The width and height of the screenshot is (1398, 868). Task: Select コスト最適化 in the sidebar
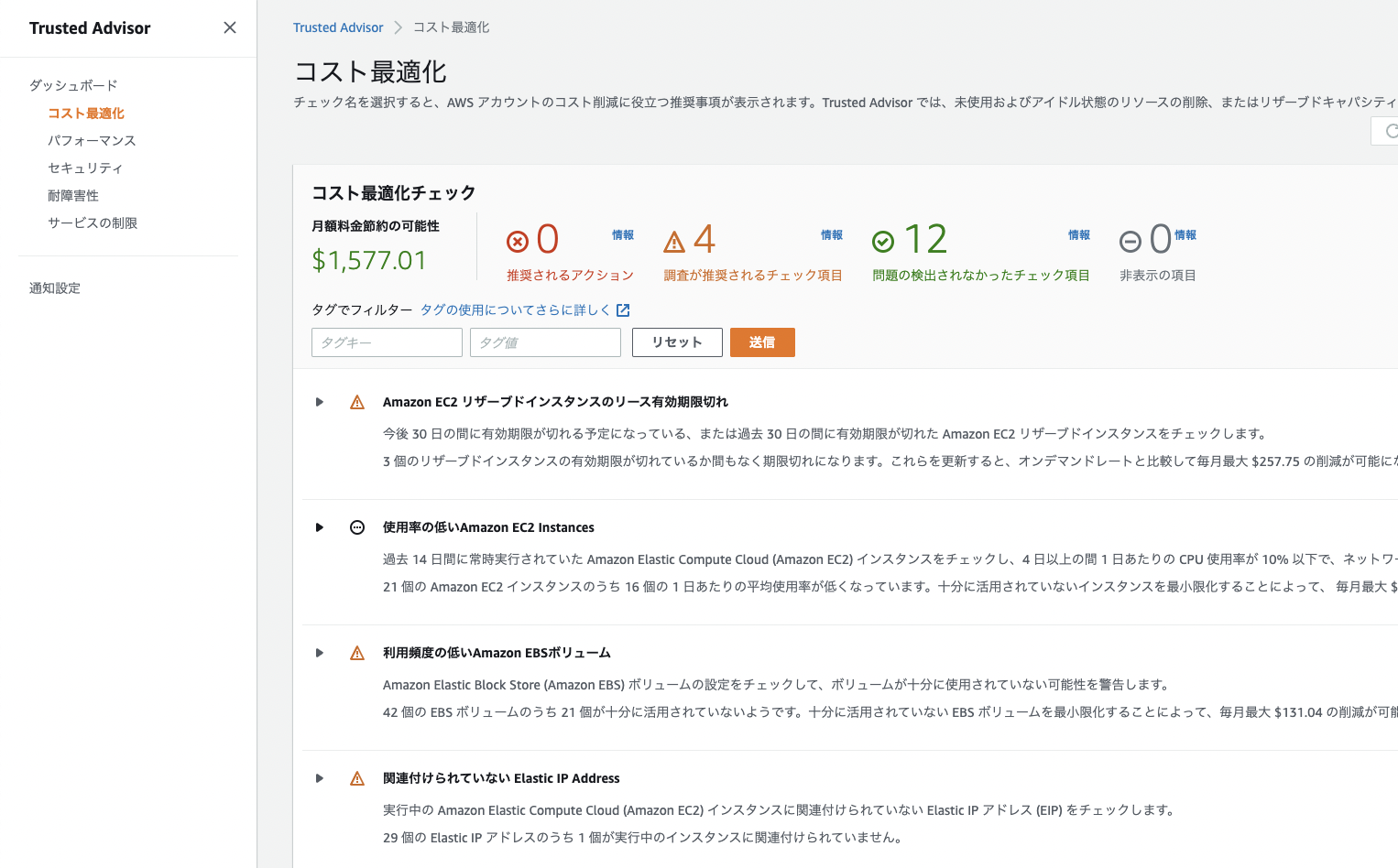[x=86, y=113]
